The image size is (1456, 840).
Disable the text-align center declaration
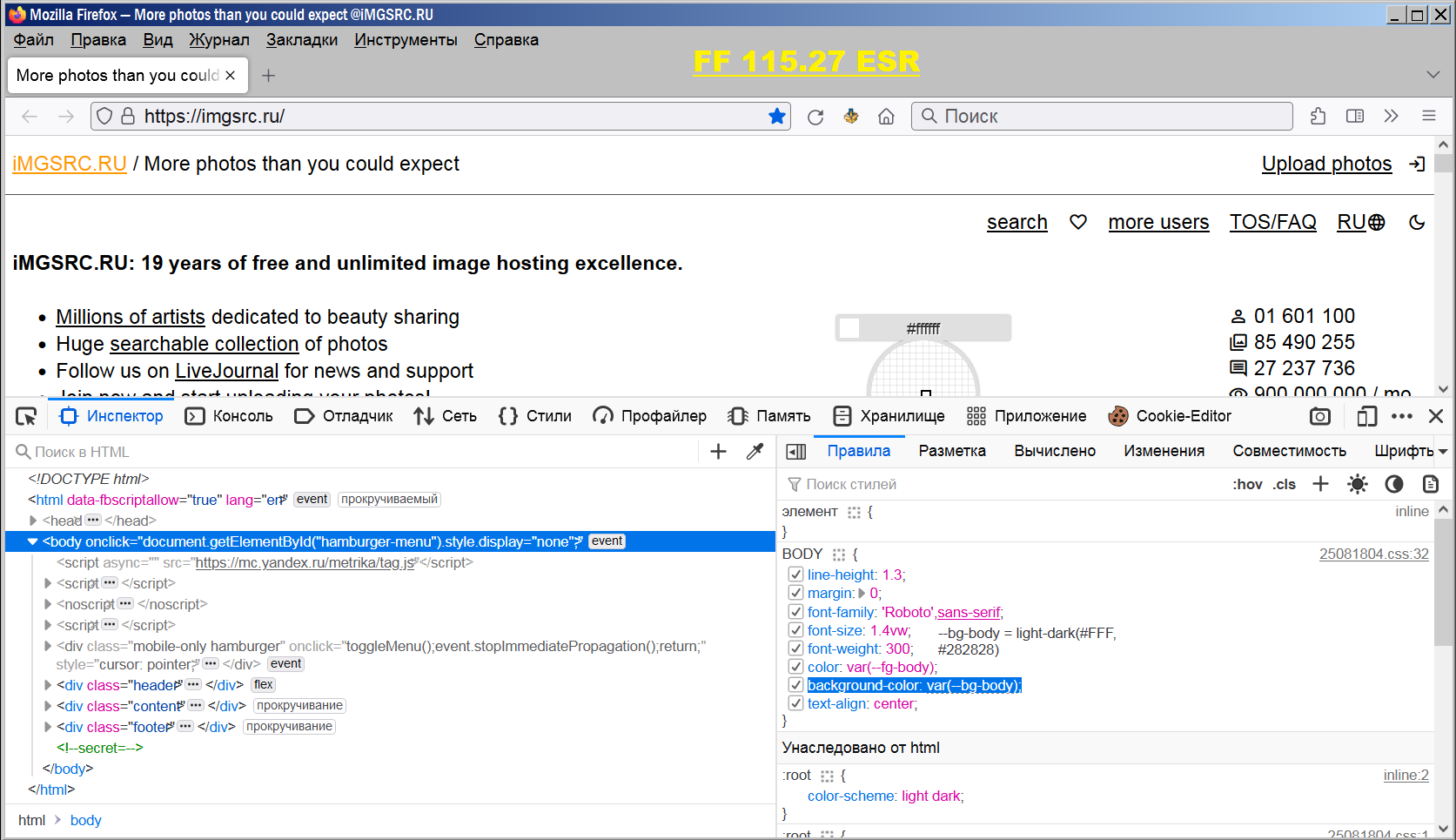pyautogui.click(x=795, y=703)
